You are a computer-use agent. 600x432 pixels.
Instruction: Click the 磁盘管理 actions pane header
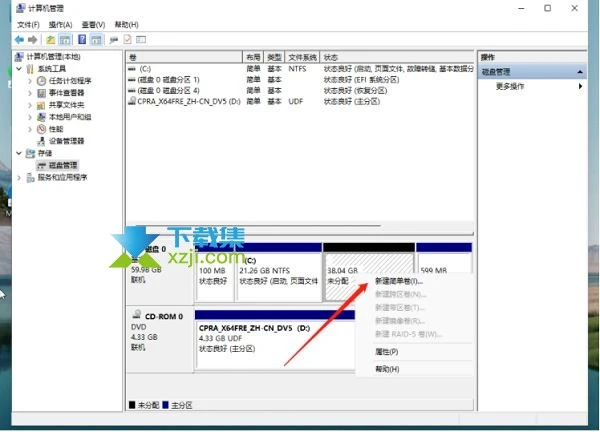(532, 72)
